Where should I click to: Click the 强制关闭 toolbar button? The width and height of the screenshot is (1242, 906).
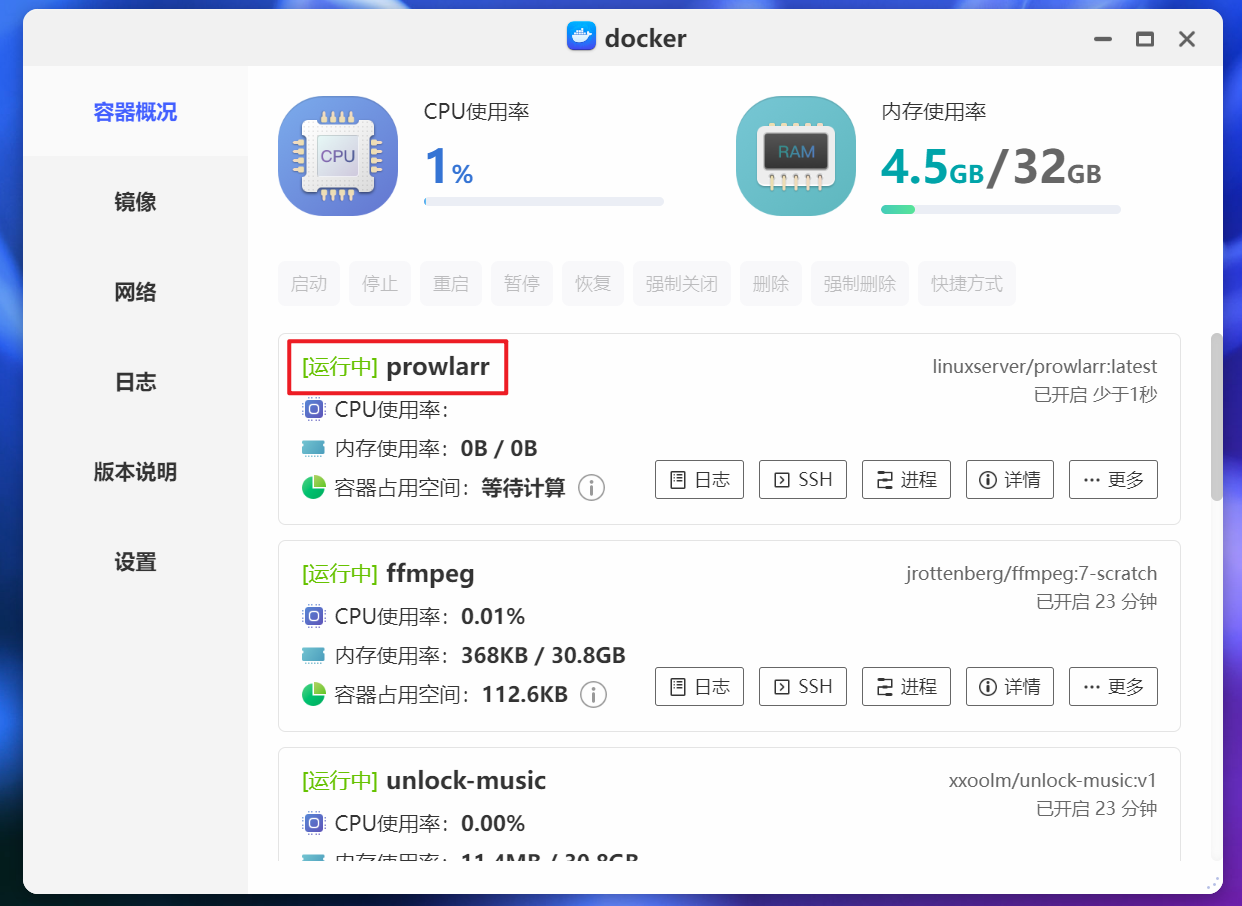pos(682,284)
